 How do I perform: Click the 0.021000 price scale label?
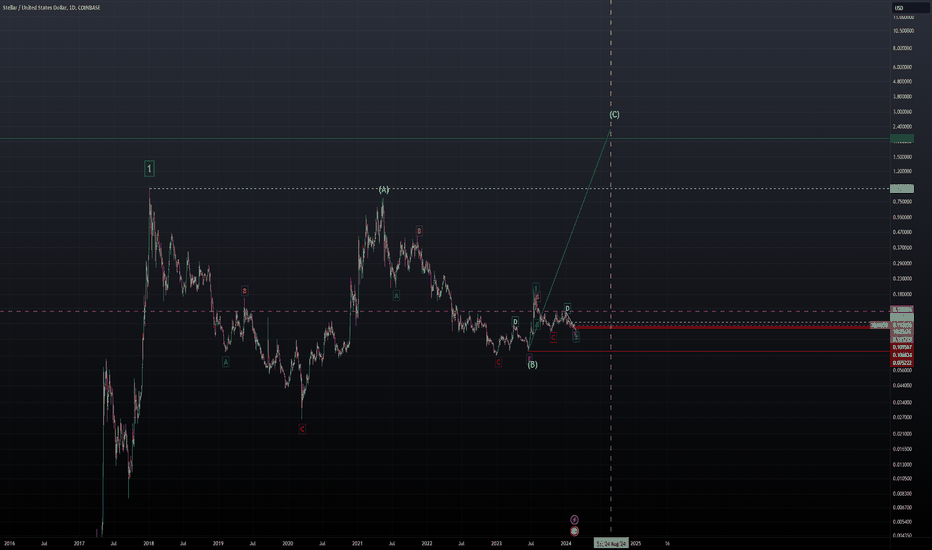[903, 433]
